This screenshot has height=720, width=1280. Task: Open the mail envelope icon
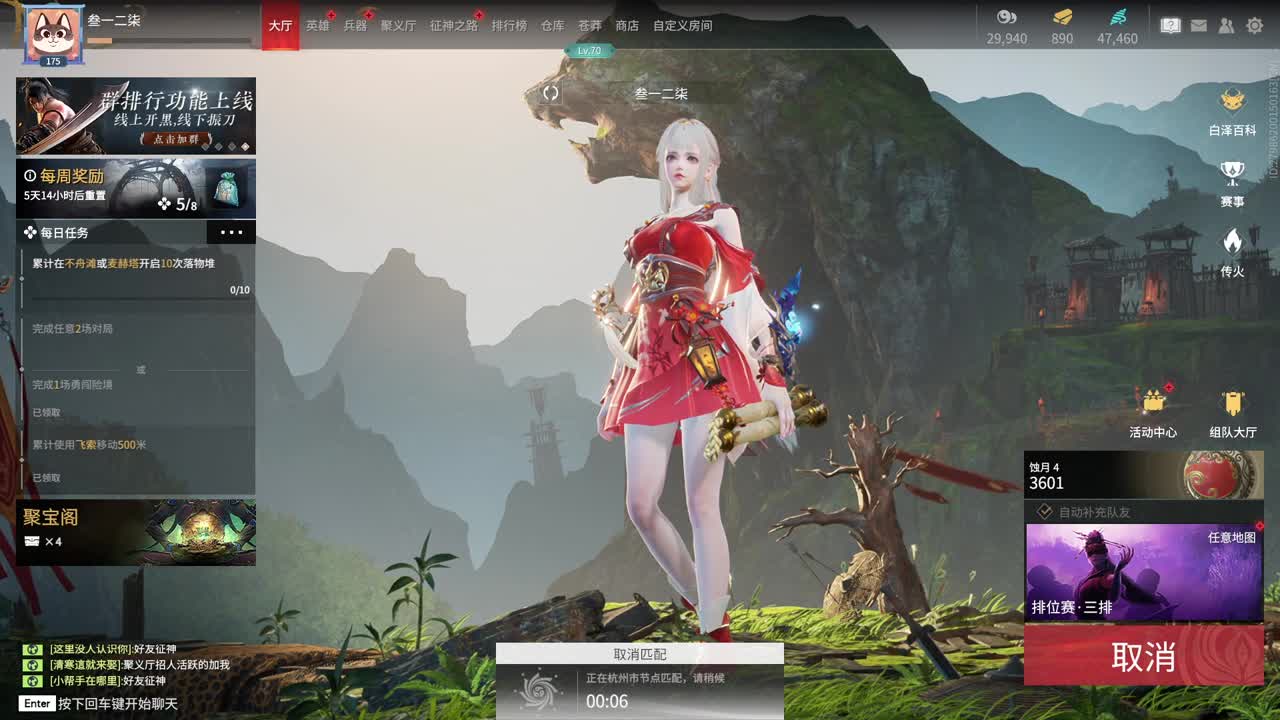[1198, 26]
